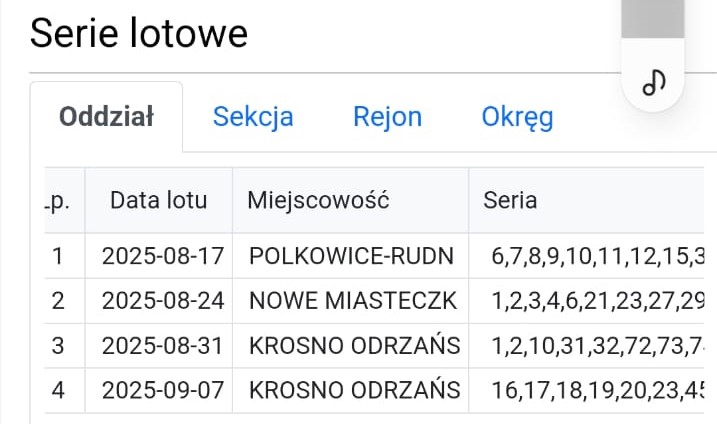Click KROSNO ODRZAŃS in row 3
This screenshot has height=424, width=717.
[x=354, y=345]
